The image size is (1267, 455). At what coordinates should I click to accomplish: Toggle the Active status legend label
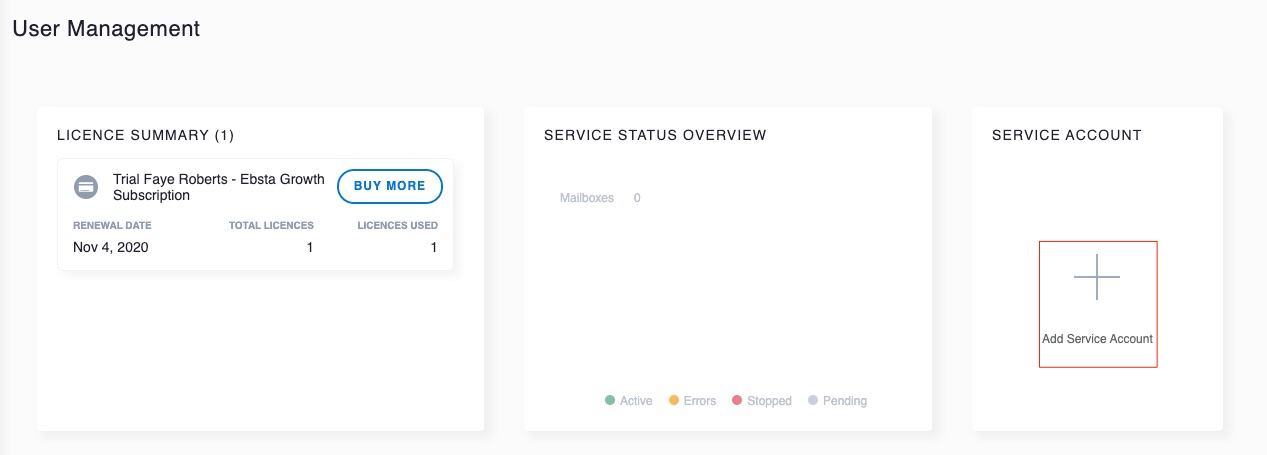point(636,401)
